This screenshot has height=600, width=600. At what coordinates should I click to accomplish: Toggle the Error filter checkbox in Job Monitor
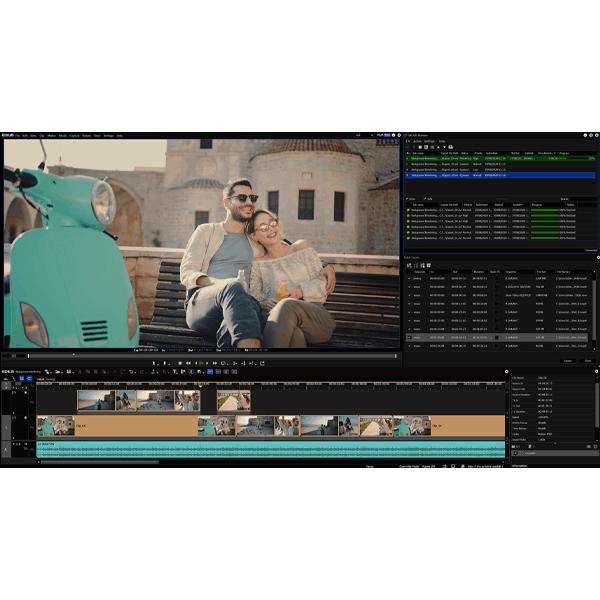tap(407, 199)
